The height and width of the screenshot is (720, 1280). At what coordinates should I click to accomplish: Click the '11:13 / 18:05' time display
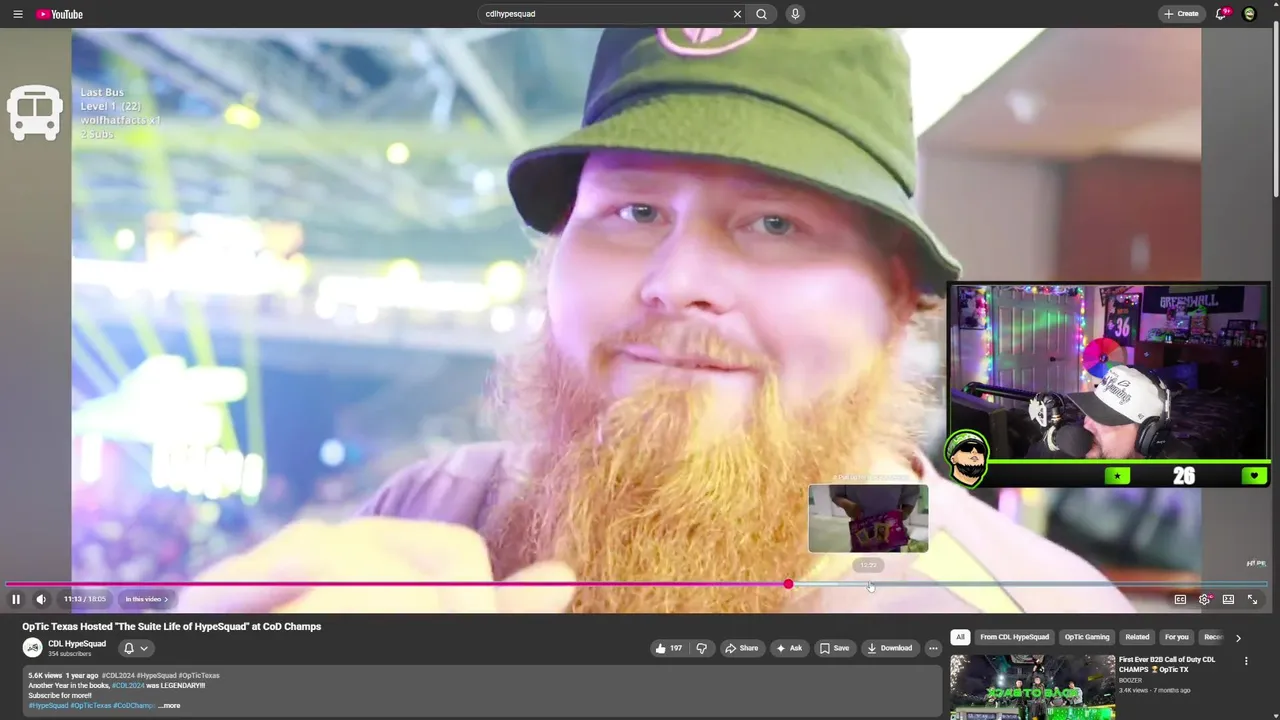point(84,599)
